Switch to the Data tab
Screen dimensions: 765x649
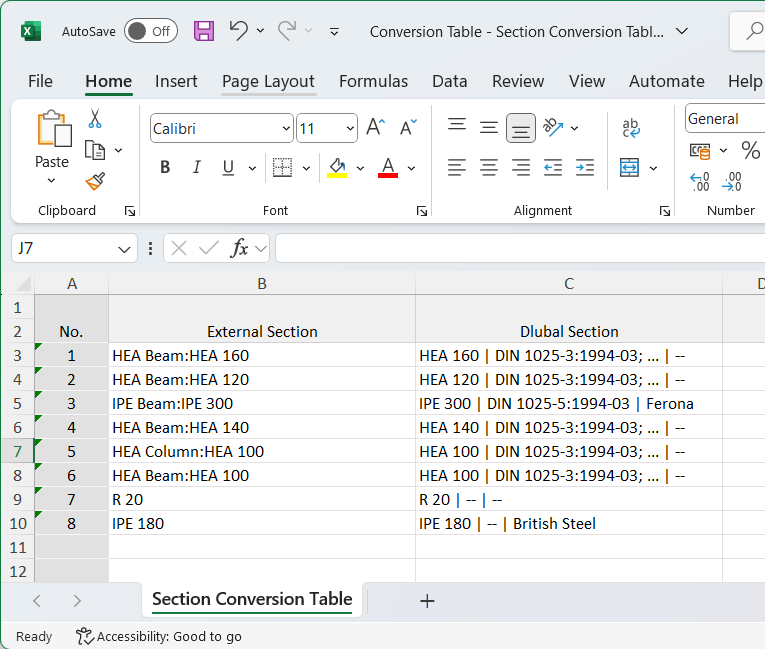(449, 81)
